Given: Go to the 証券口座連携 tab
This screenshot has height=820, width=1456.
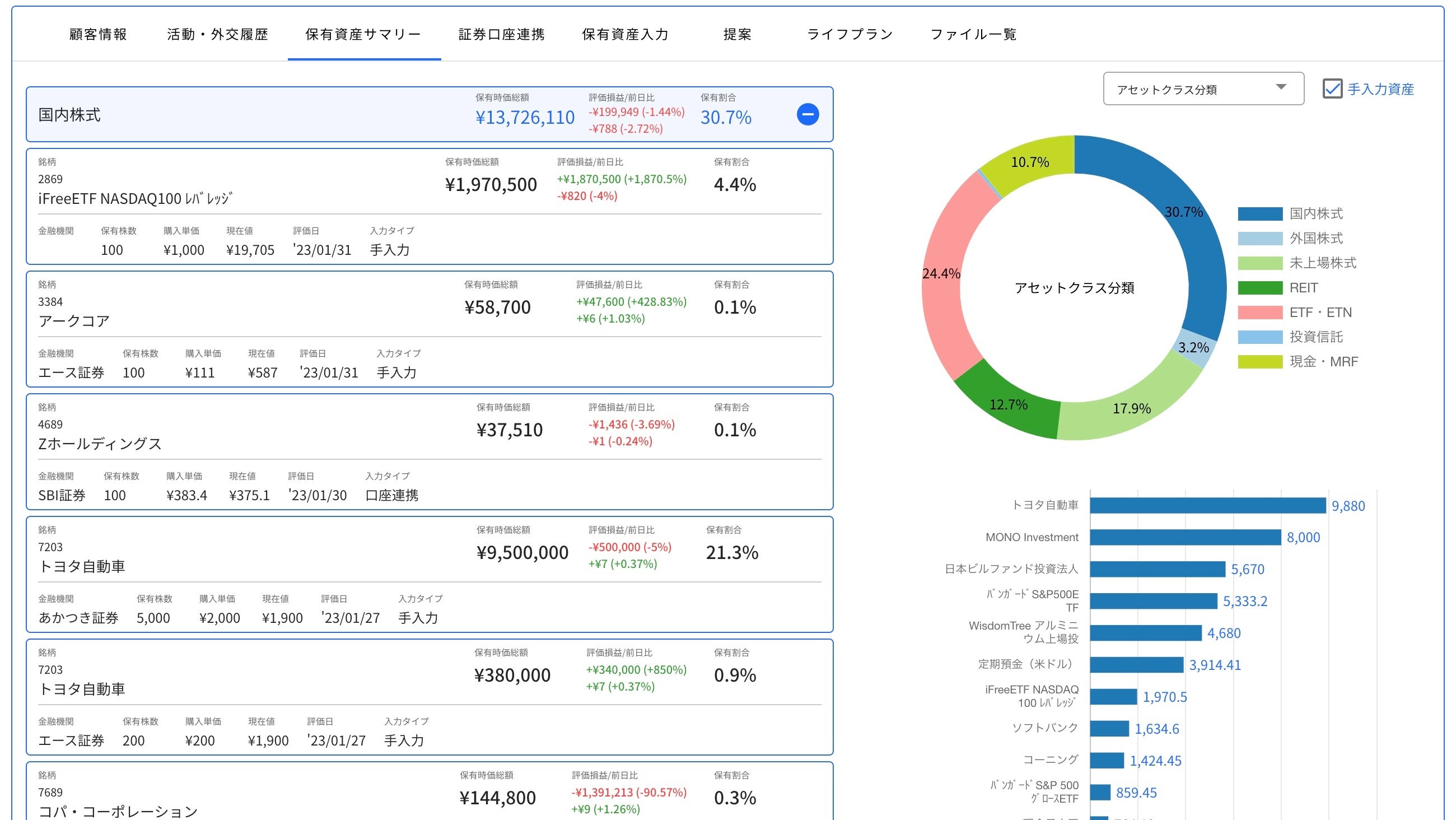Looking at the screenshot, I should click(501, 35).
